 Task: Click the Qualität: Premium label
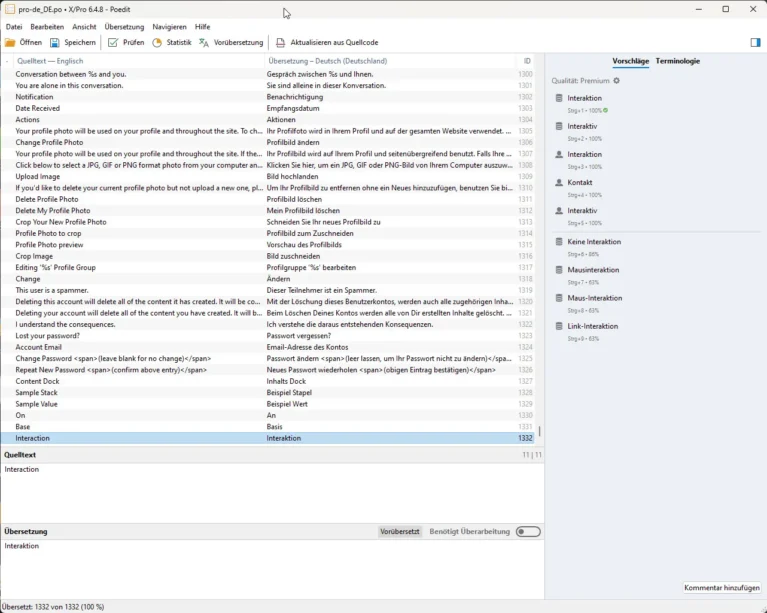(x=580, y=81)
